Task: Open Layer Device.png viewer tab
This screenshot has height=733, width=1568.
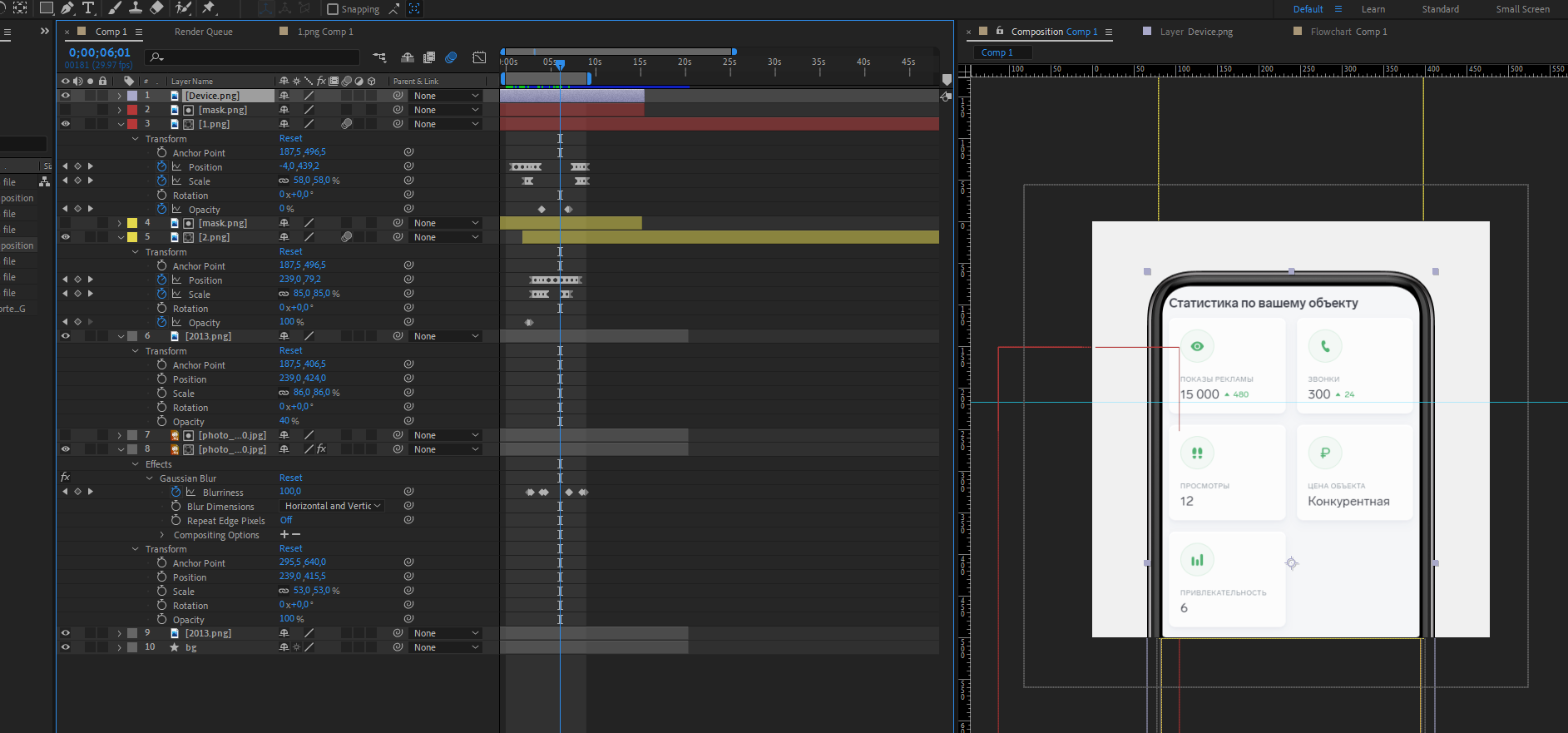Action: tap(1196, 32)
